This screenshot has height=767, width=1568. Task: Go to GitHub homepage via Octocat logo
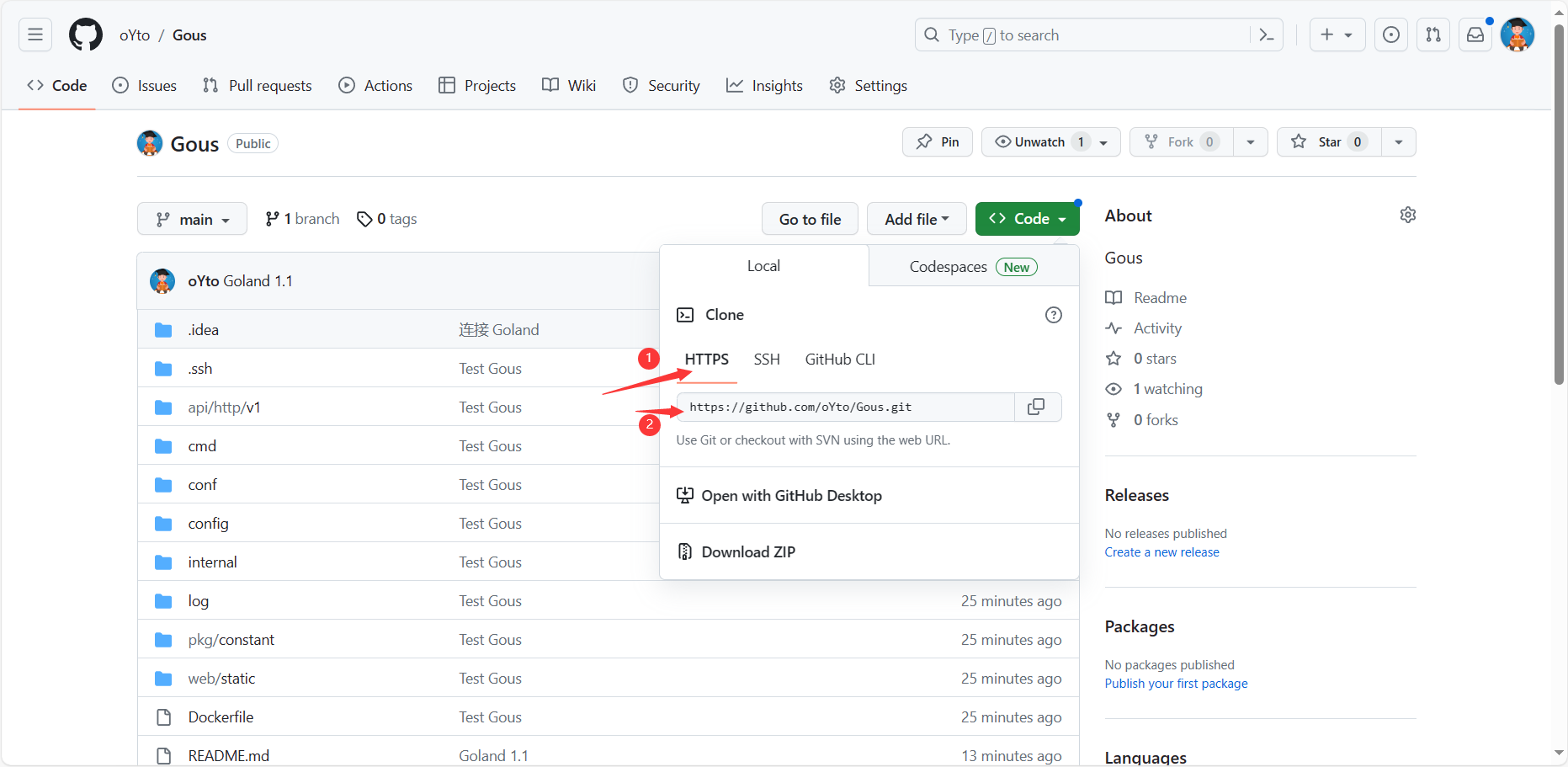[x=85, y=35]
